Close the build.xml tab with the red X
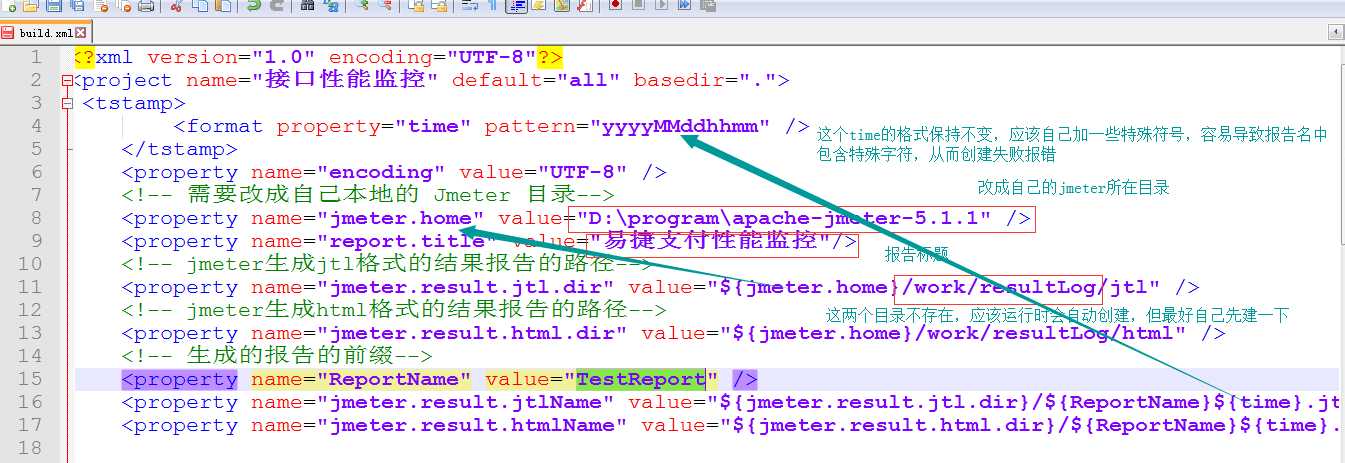 (x=81, y=33)
